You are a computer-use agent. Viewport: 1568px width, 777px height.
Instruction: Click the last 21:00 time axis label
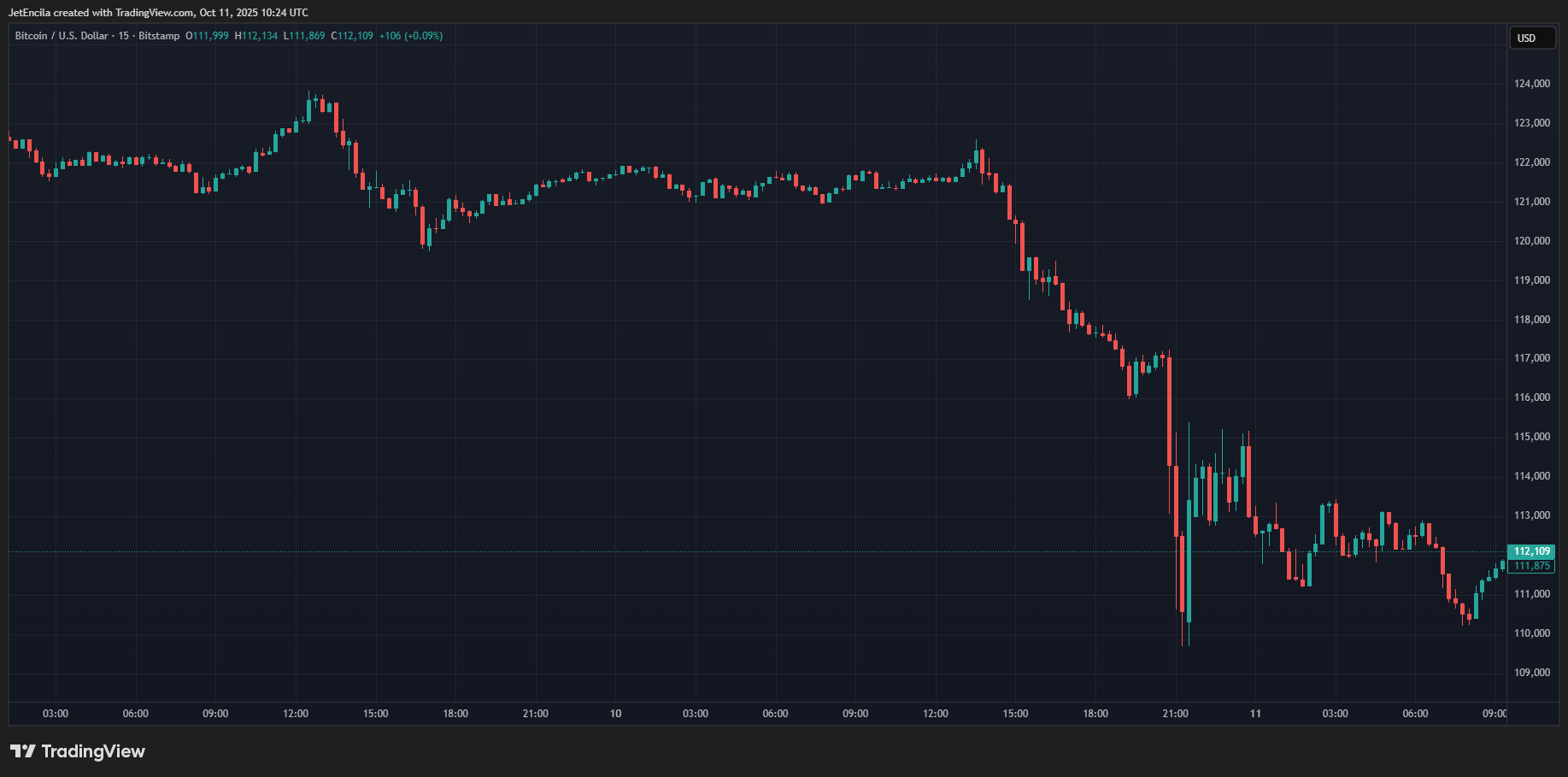coord(1175,714)
